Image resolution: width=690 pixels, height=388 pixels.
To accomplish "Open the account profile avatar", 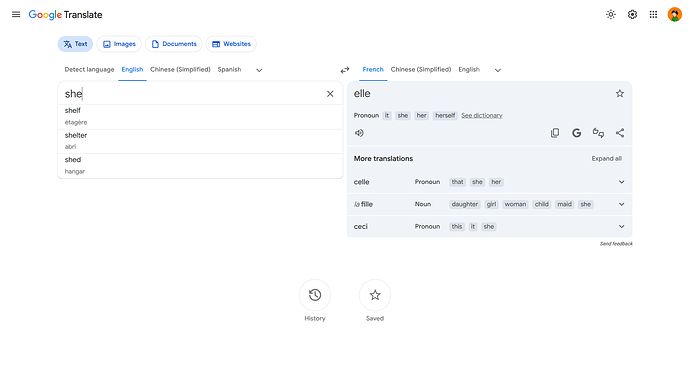I will [675, 15].
